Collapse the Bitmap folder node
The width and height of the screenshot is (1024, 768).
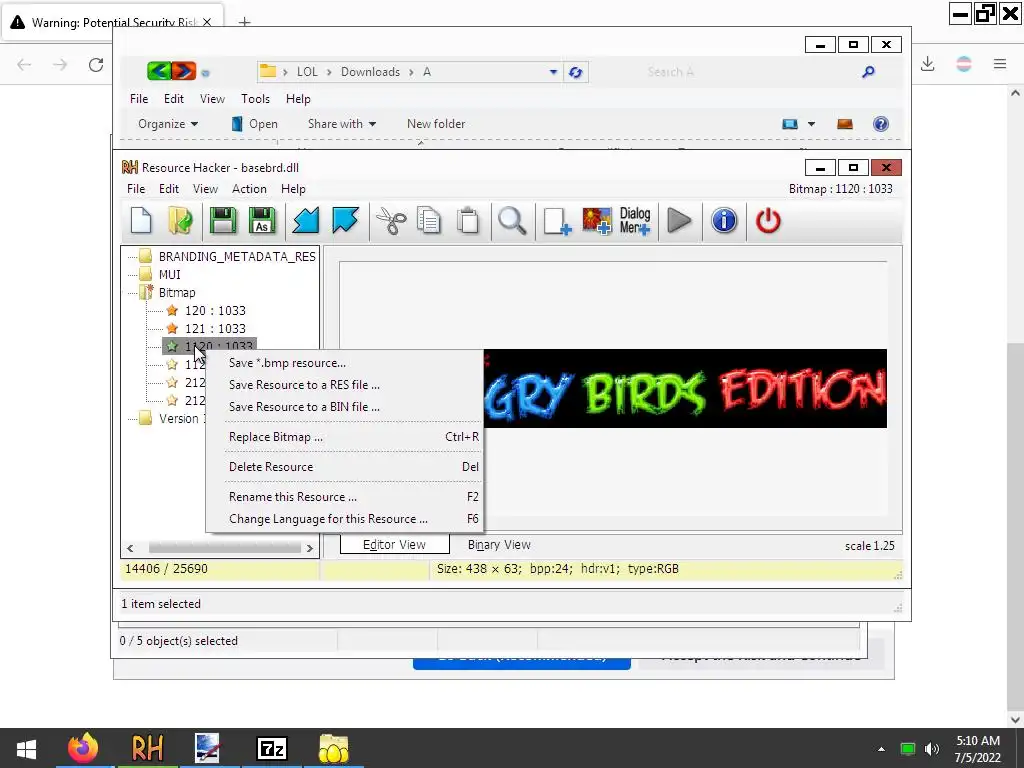146,293
